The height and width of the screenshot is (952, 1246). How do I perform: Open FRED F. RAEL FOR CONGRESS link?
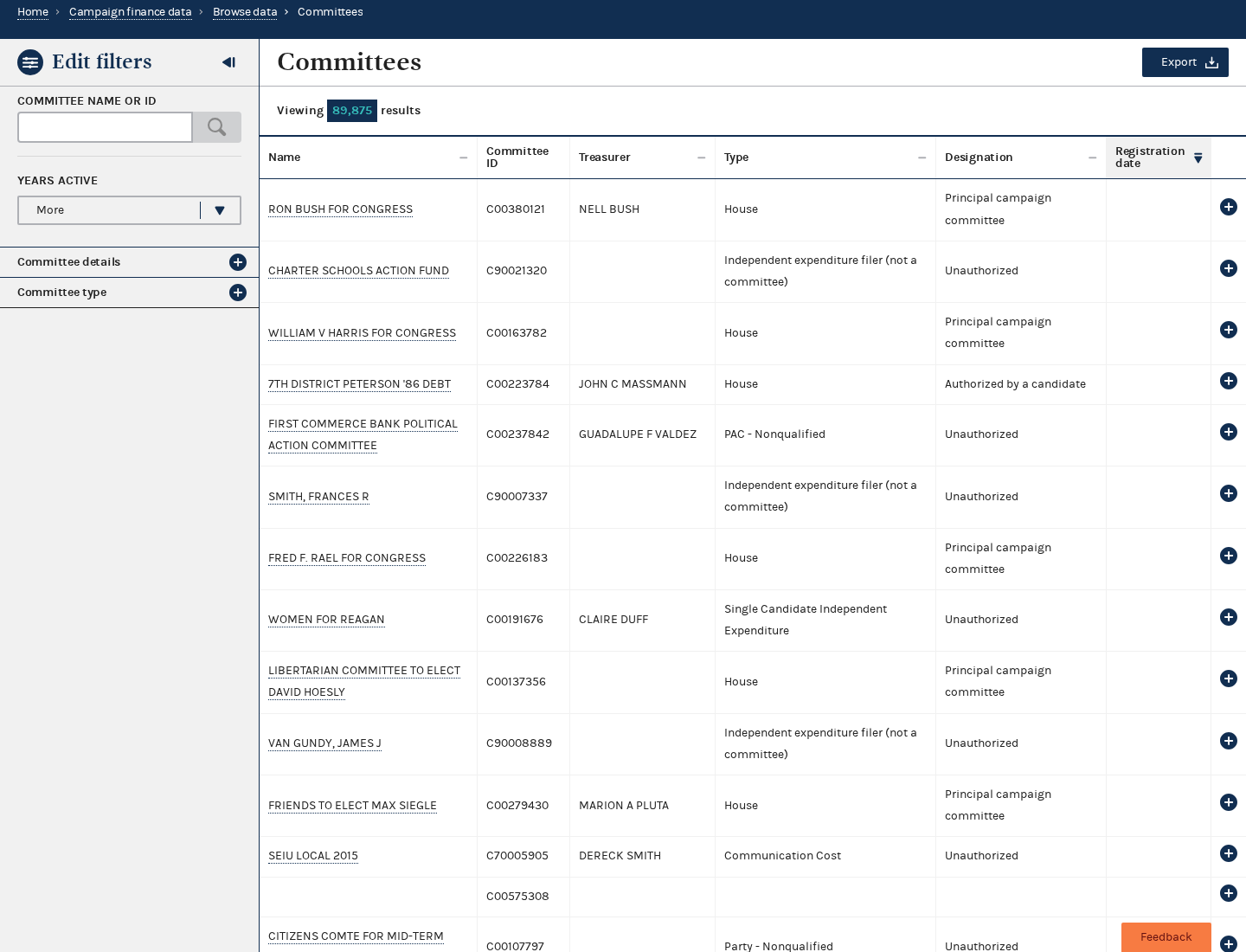[347, 558]
